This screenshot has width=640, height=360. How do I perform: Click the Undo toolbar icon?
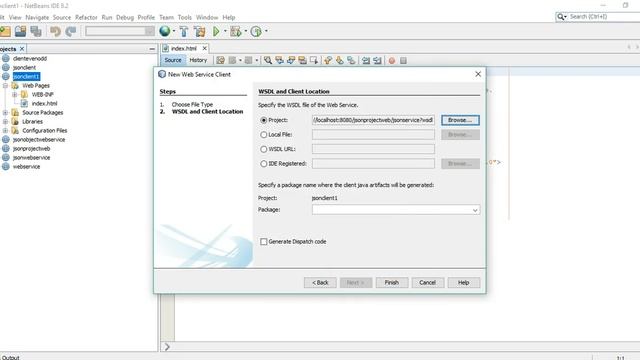point(55,31)
